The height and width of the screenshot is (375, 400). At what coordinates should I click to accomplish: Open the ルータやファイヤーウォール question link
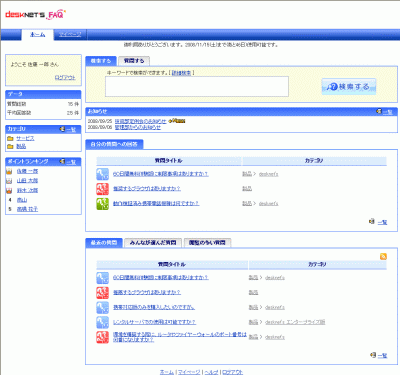coord(180,337)
